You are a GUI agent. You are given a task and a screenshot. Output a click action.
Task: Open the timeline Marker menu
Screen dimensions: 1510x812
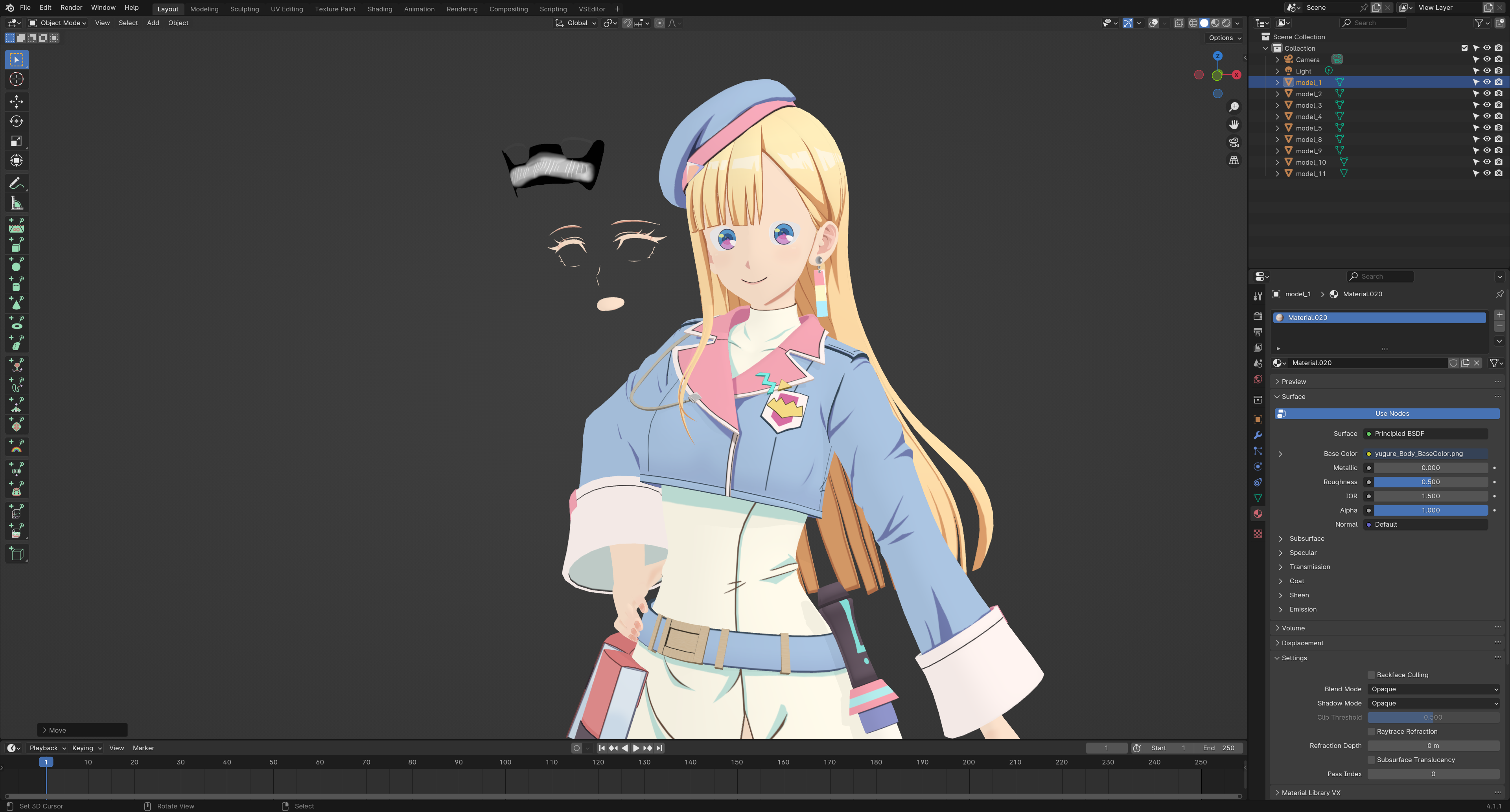144,748
